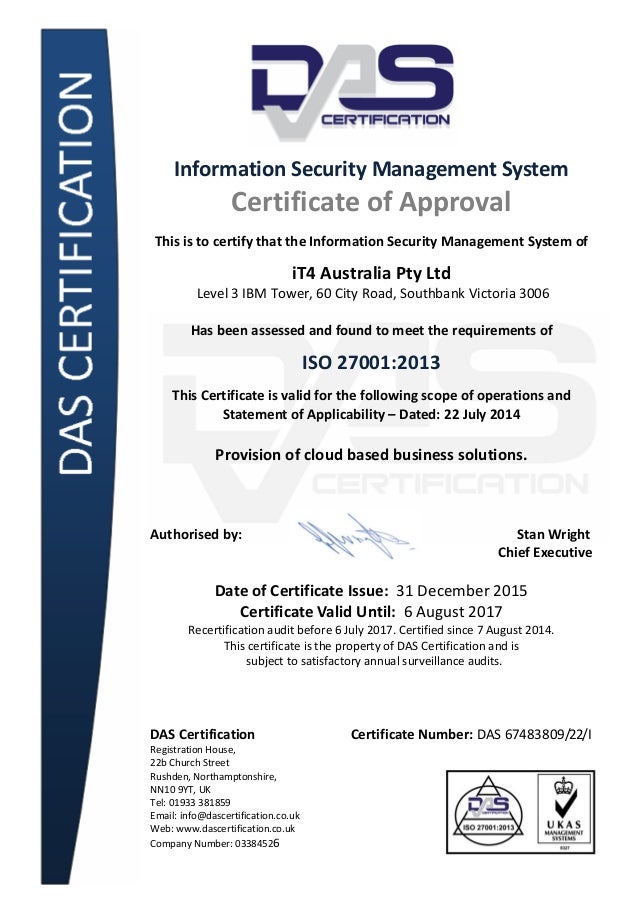Click 'Provision of cloud based business solutions.'
638x903 pixels.
coord(371,454)
